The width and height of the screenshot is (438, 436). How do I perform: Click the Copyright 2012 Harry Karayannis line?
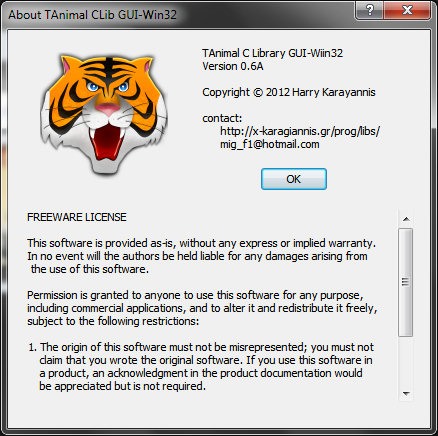point(289,92)
